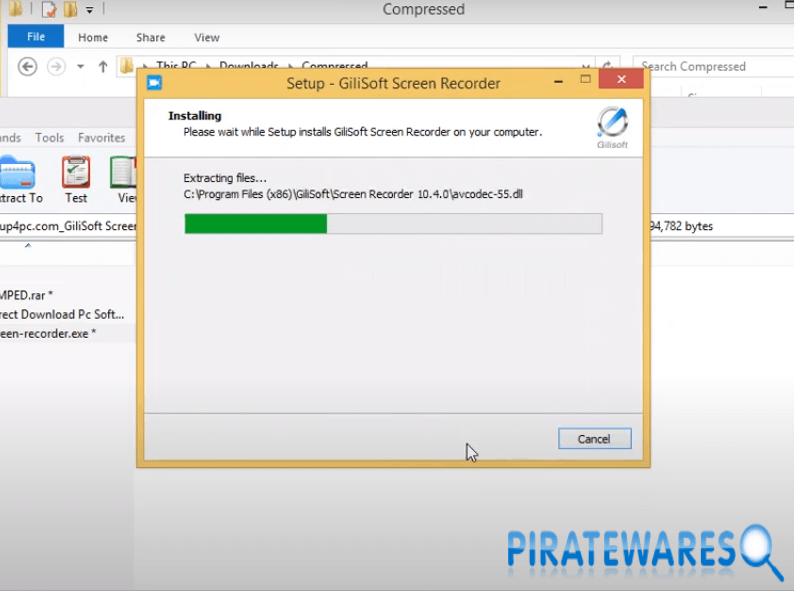
Task: Open the File ribbon tab
Action: pyautogui.click(x=36, y=37)
